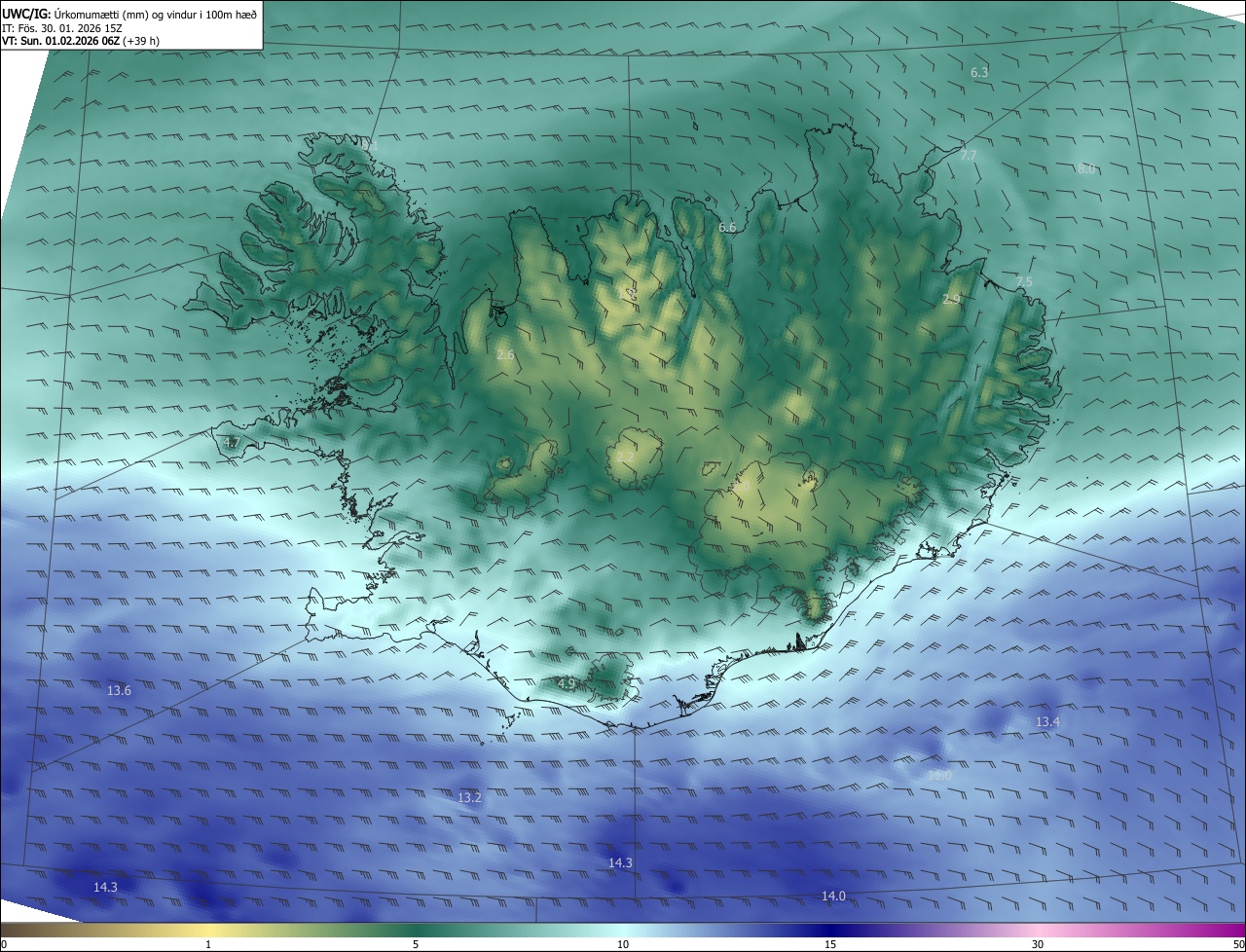
Task: Click the precipitation colour scale bar
Action: tap(623, 930)
